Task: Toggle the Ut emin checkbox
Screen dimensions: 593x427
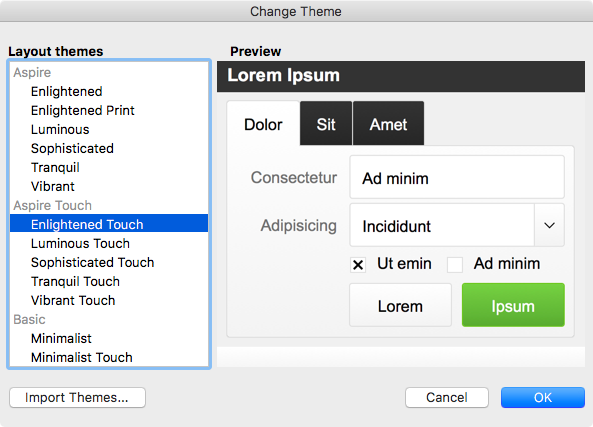Action: tap(358, 265)
